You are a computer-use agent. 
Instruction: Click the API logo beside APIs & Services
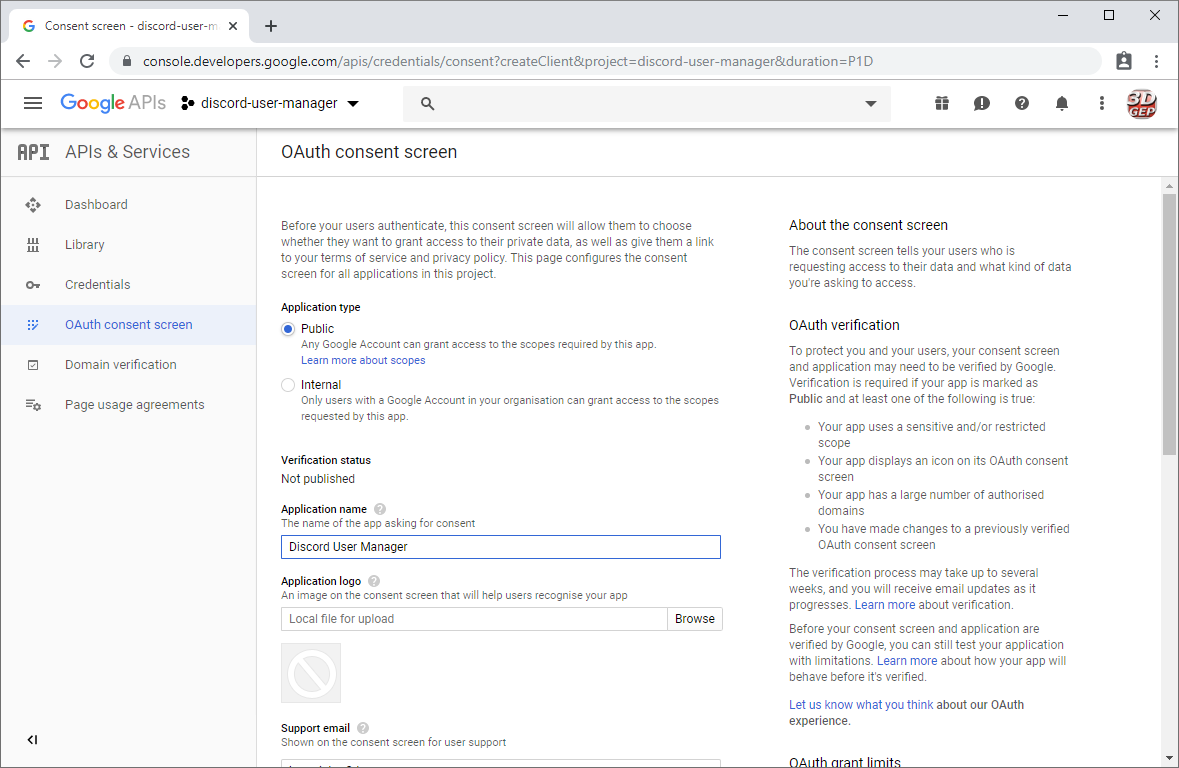(x=33, y=152)
